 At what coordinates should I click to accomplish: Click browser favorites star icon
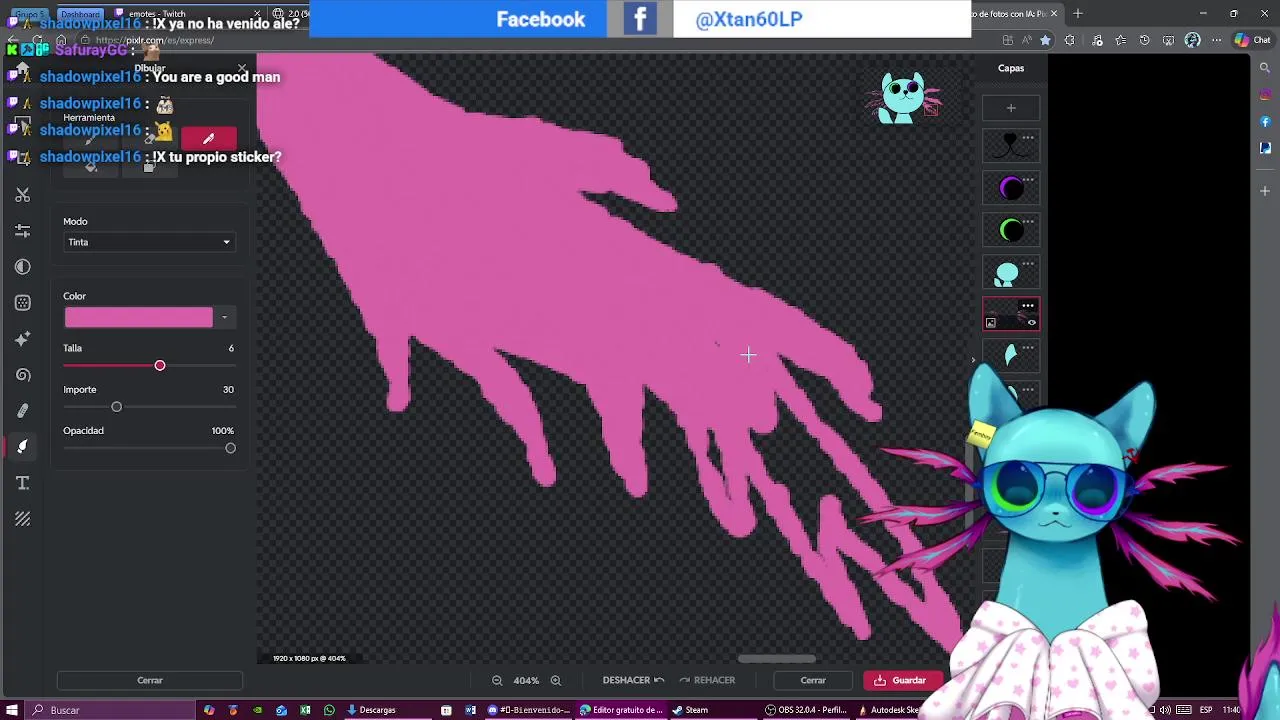pos(1045,40)
